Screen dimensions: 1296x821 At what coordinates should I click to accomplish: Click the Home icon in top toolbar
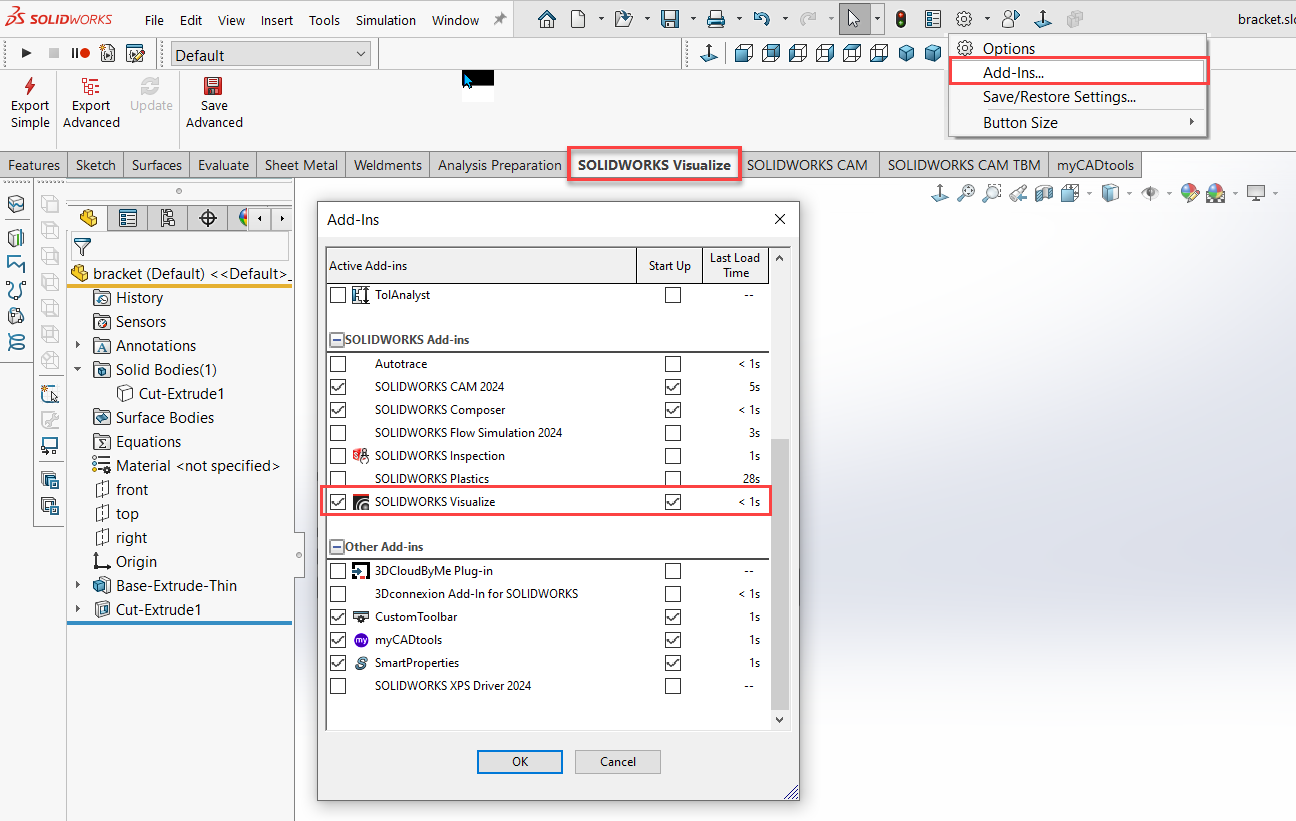point(546,19)
